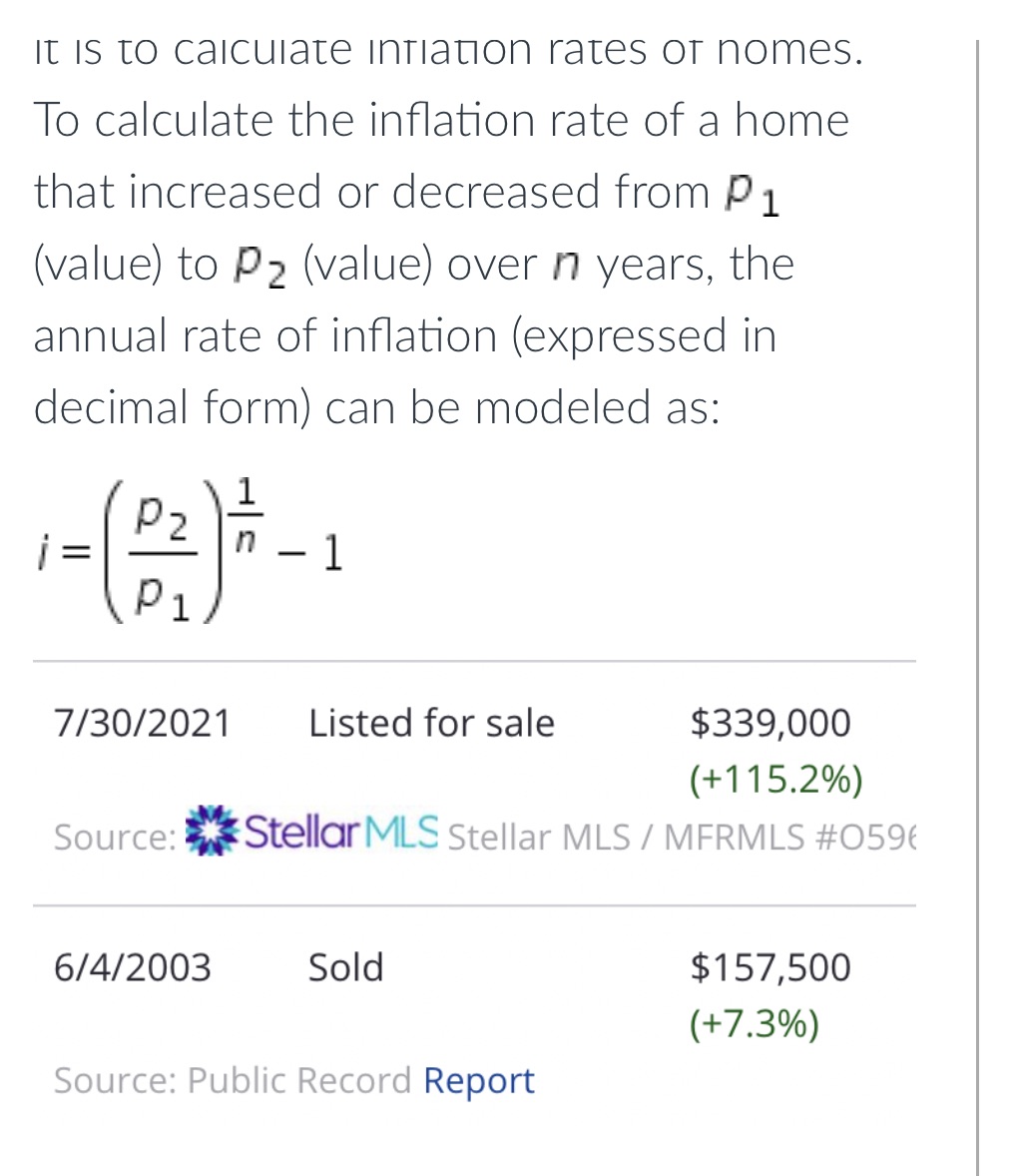
Task: Click the +7.3% price change figure
Action: point(755,1023)
